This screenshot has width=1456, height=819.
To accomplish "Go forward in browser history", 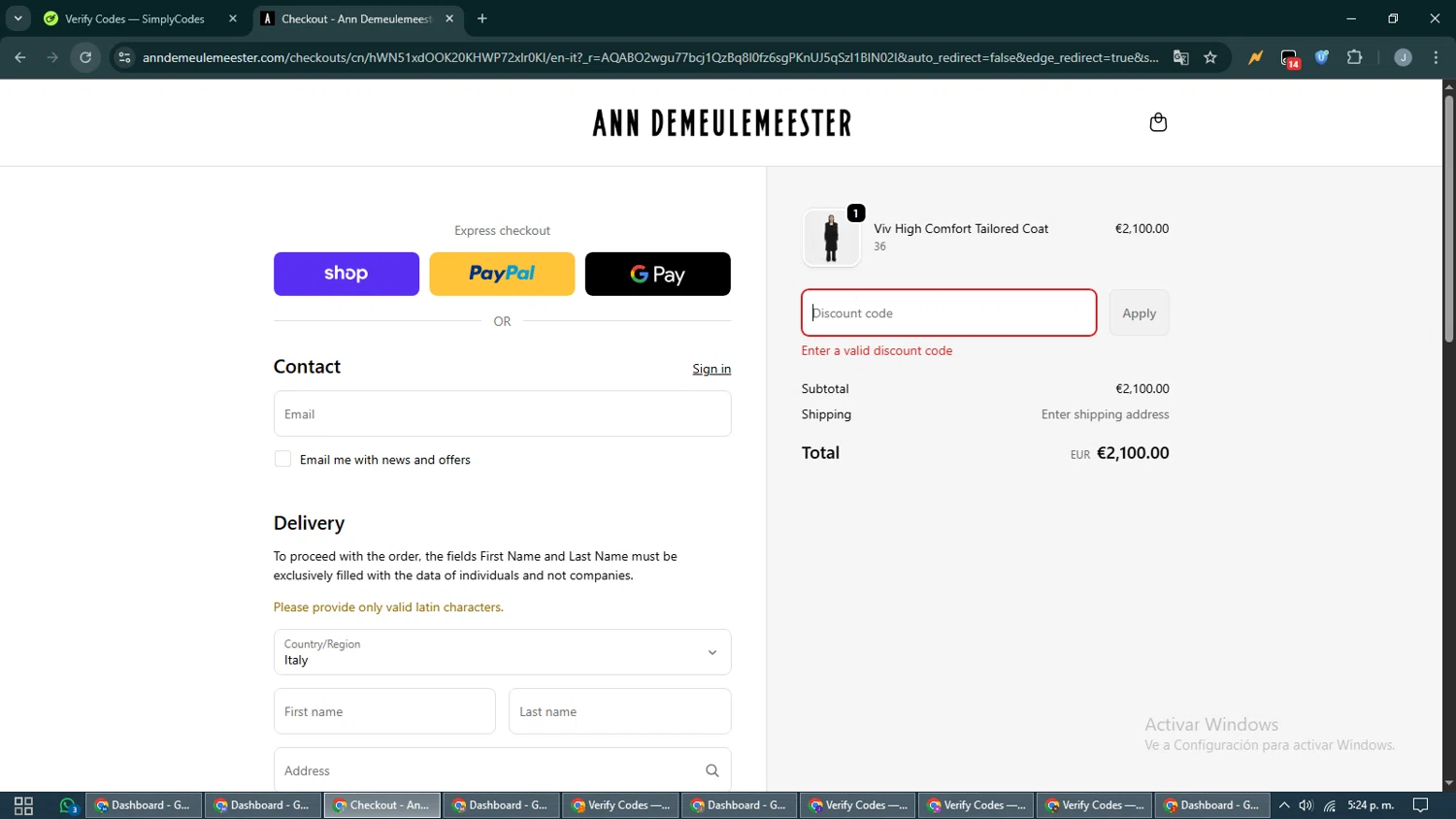I will coord(52,57).
